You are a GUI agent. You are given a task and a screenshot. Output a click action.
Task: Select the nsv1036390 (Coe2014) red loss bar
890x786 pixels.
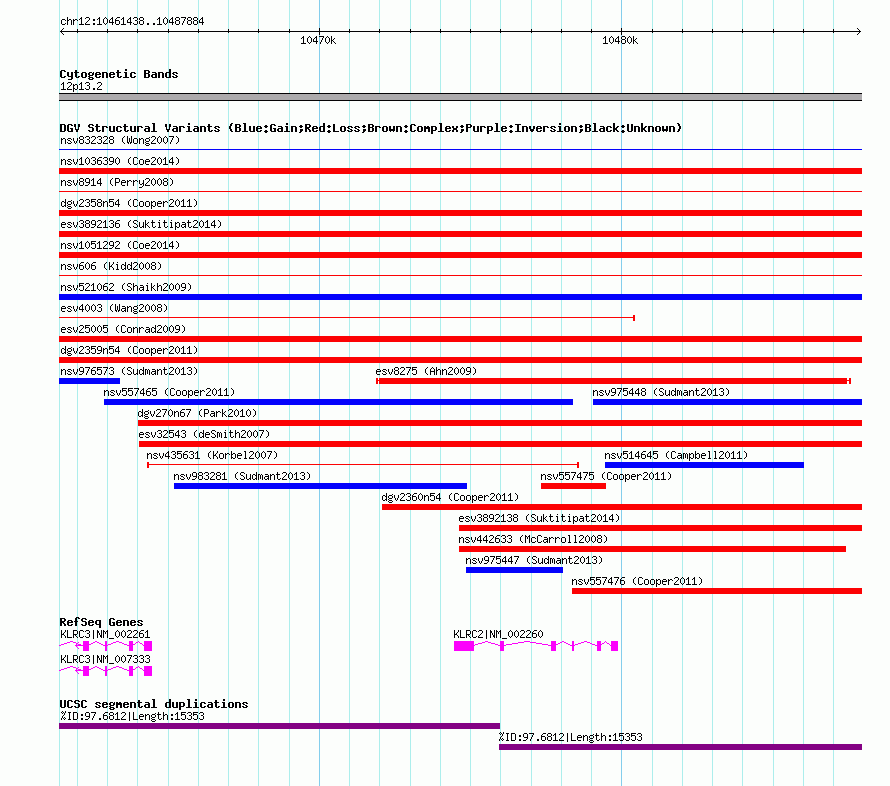pyautogui.click(x=460, y=171)
